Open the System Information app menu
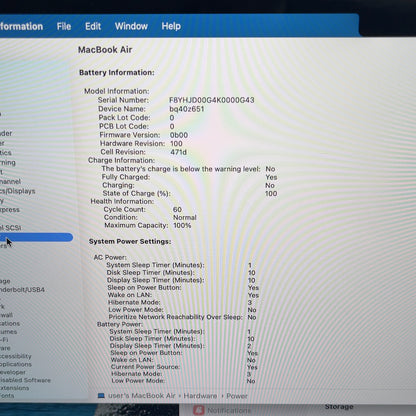 point(21,27)
